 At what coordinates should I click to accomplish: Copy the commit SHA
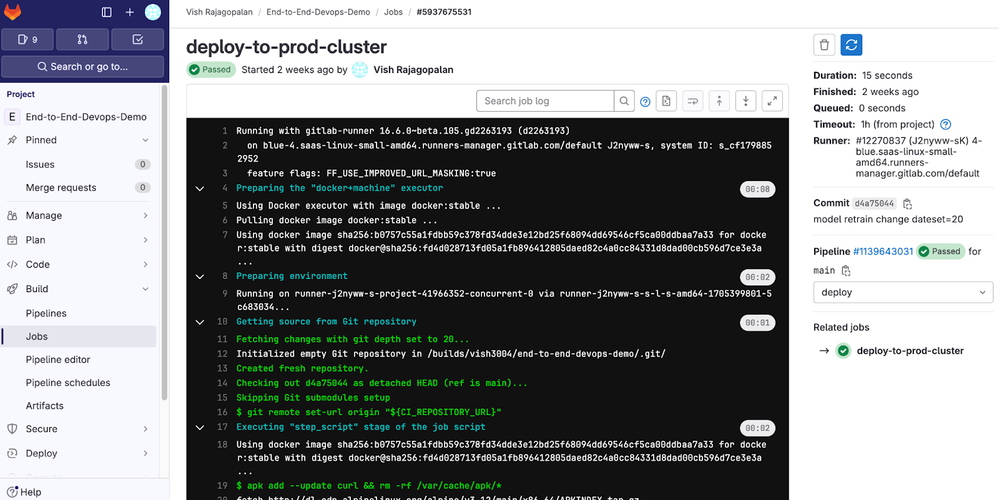tap(908, 204)
